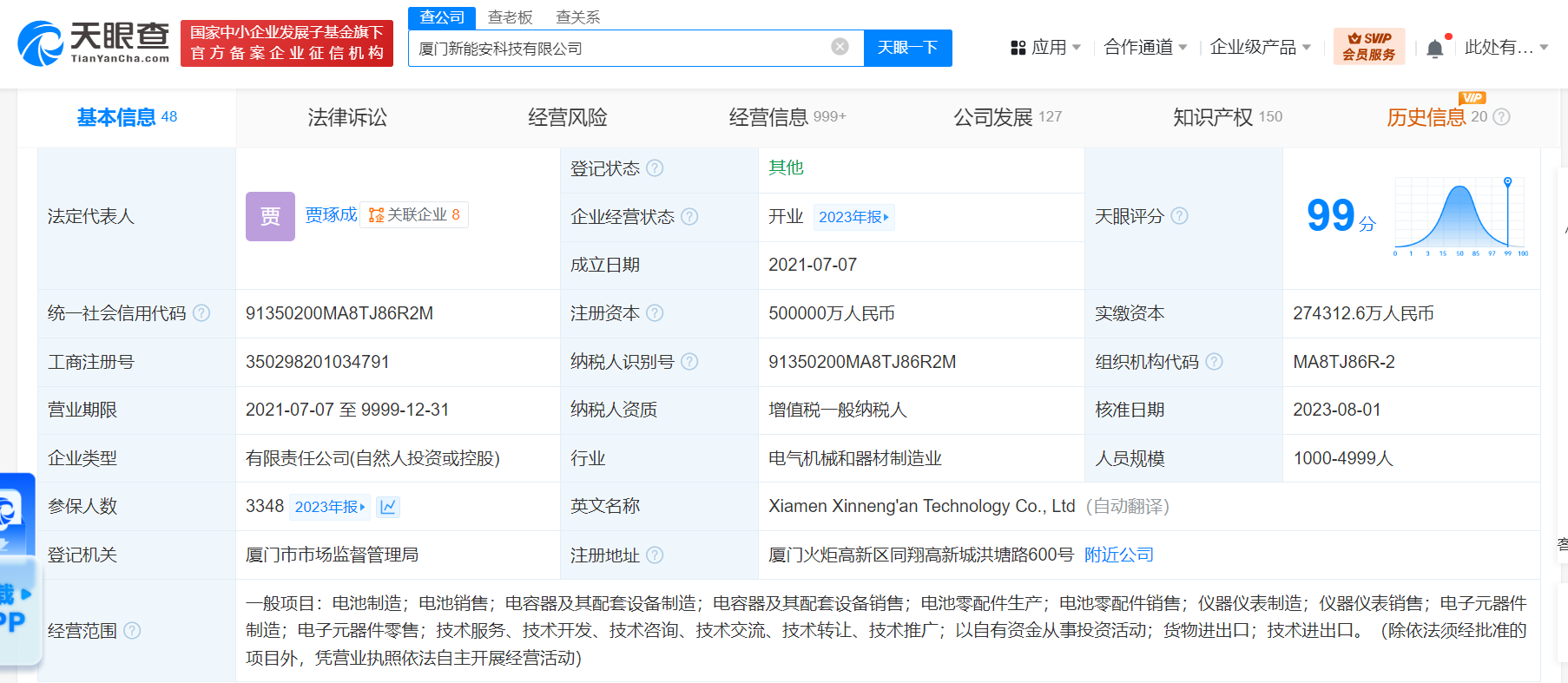This screenshot has width=1568, height=683.
Task: Click the help icon beside 历史信息 tab
Action: (x=1502, y=117)
